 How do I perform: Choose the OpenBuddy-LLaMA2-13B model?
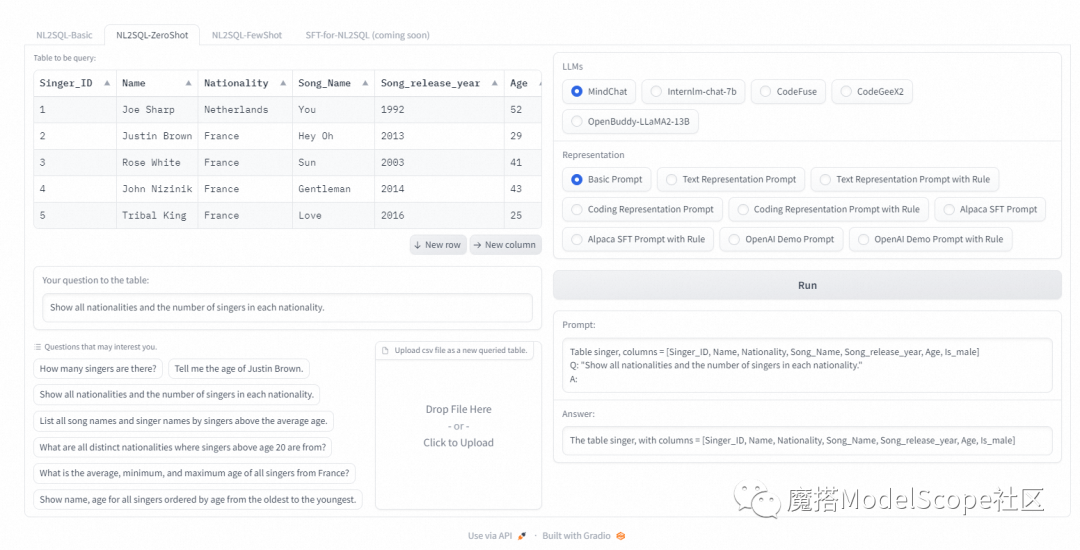pyautogui.click(x=632, y=122)
